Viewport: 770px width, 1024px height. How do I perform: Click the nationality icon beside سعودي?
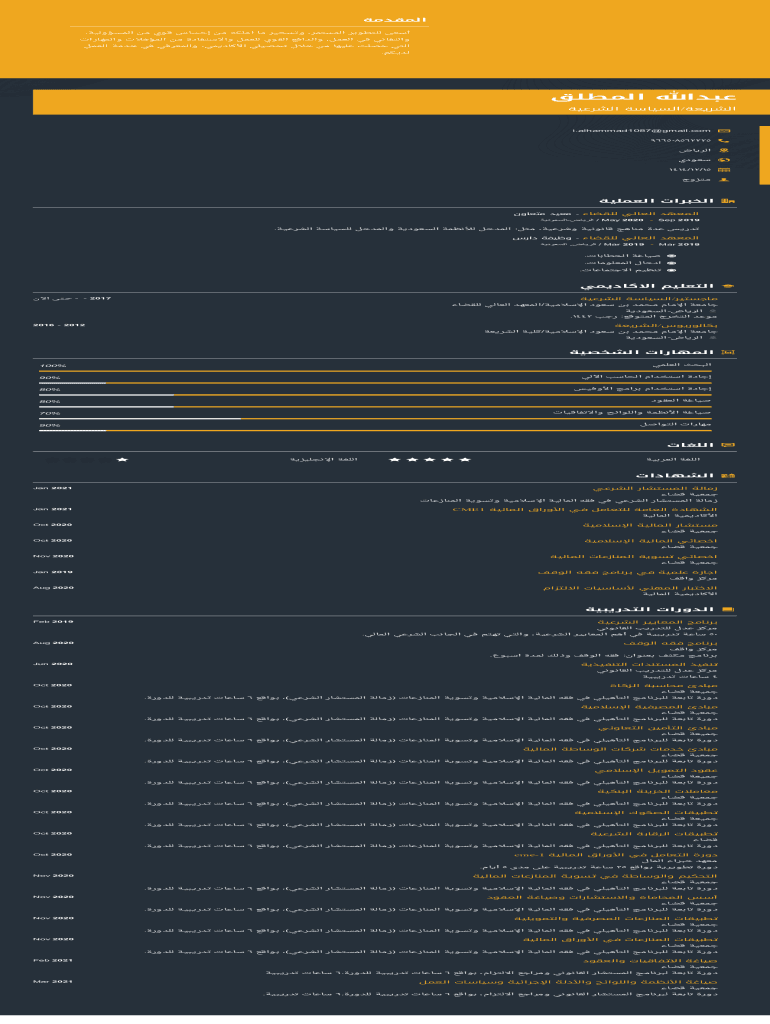click(x=724, y=161)
